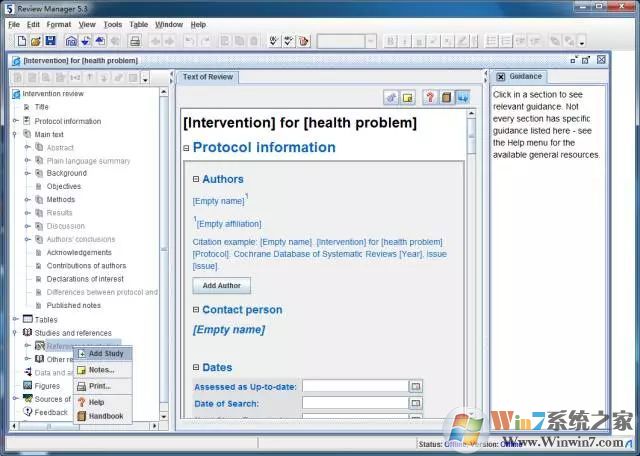The image size is (640, 456).
Task: Click the red question mark Help icon
Action: pos(430,97)
